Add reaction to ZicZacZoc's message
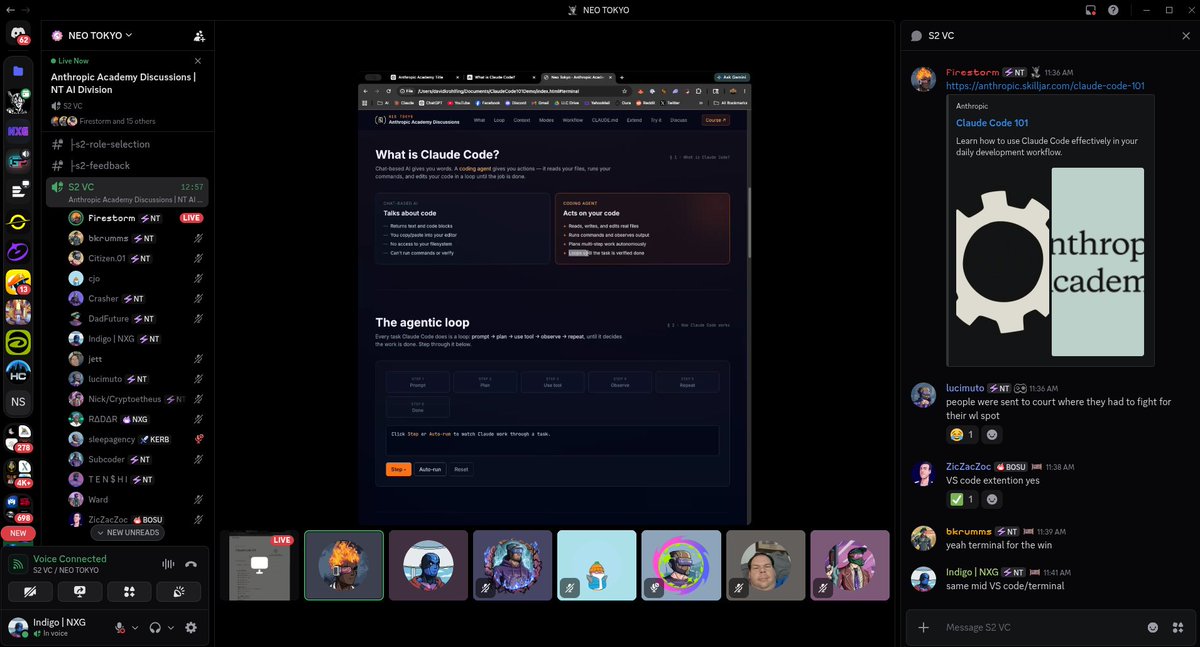 coord(992,499)
